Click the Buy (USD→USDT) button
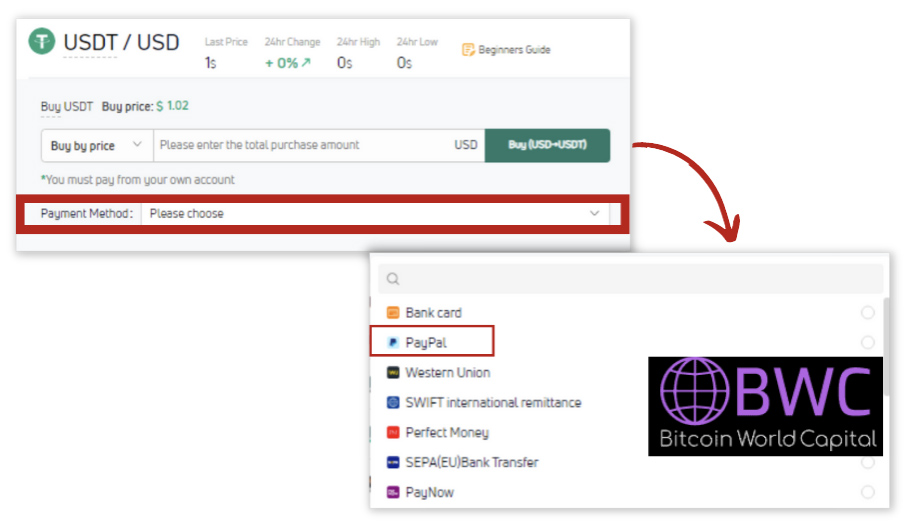Image resolution: width=911 pixels, height=528 pixels. [x=547, y=145]
